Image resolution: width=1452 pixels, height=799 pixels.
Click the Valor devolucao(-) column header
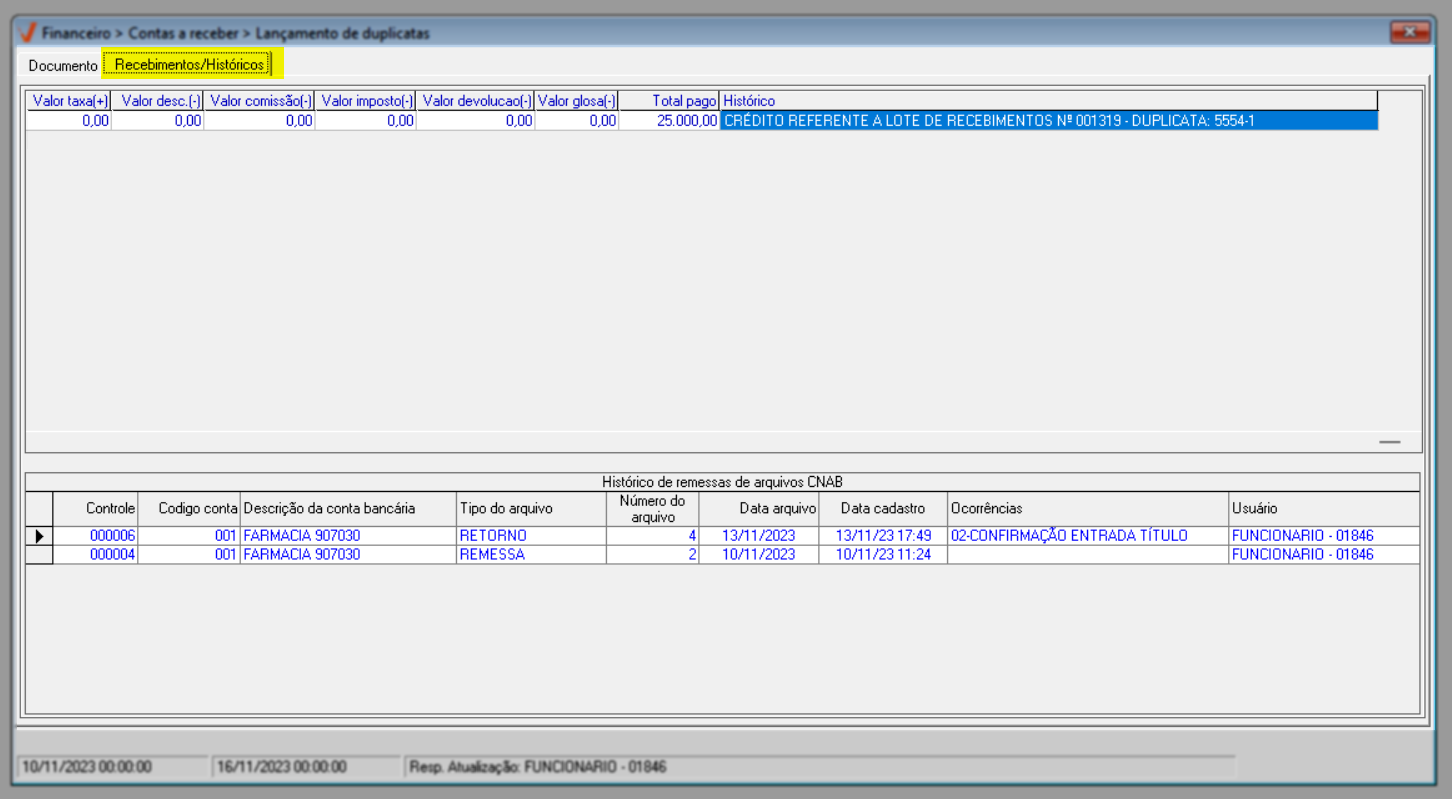click(x=476, y=101)
